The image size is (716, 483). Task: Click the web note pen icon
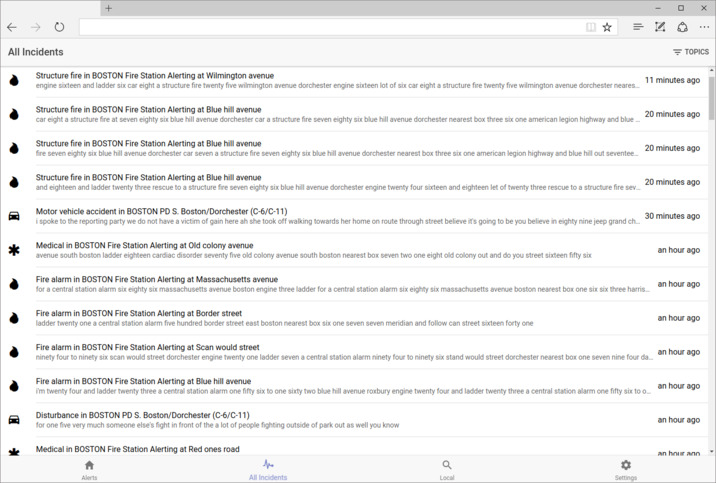660,27
